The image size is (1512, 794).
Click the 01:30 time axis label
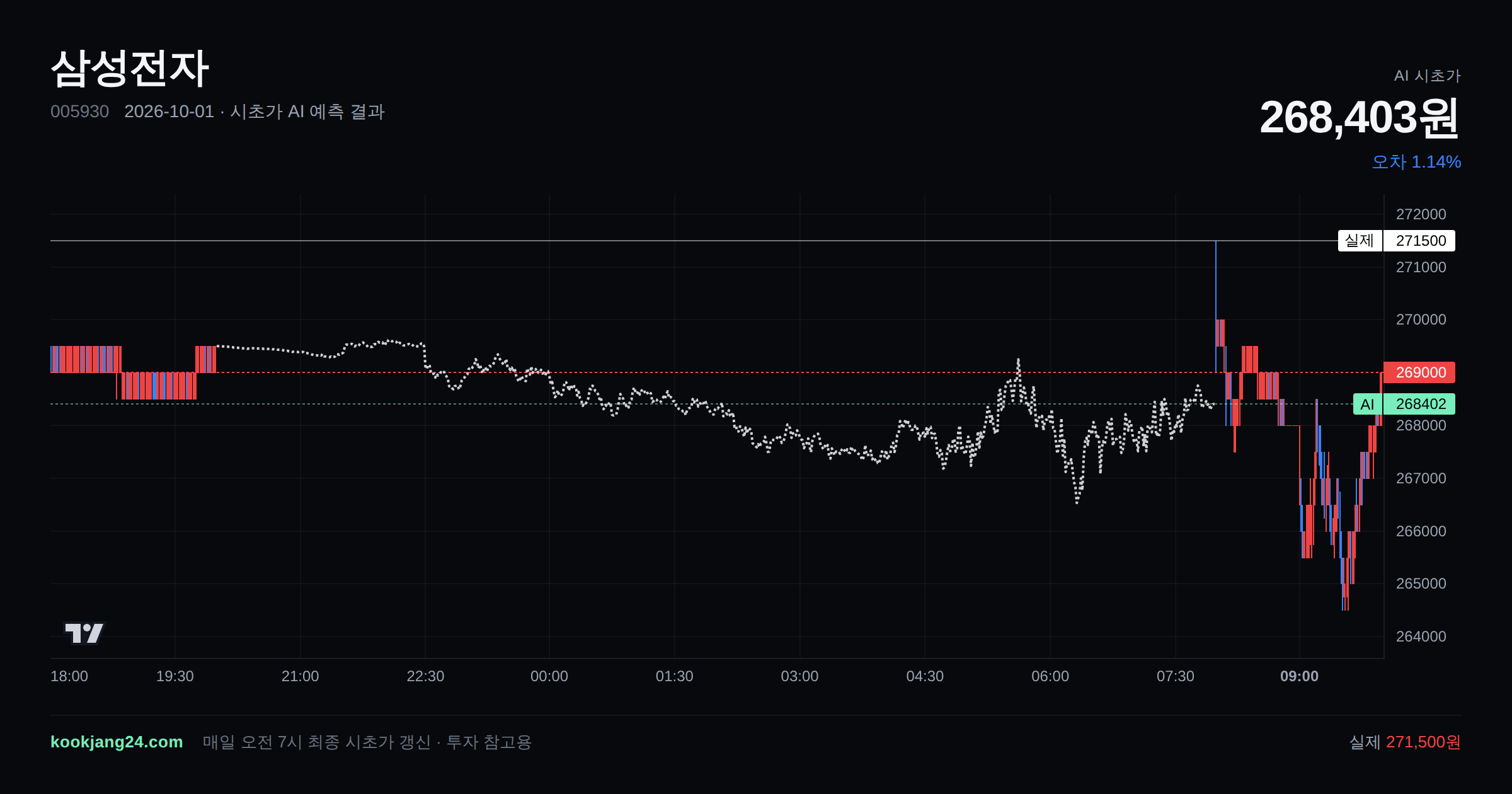pos(675,676)
